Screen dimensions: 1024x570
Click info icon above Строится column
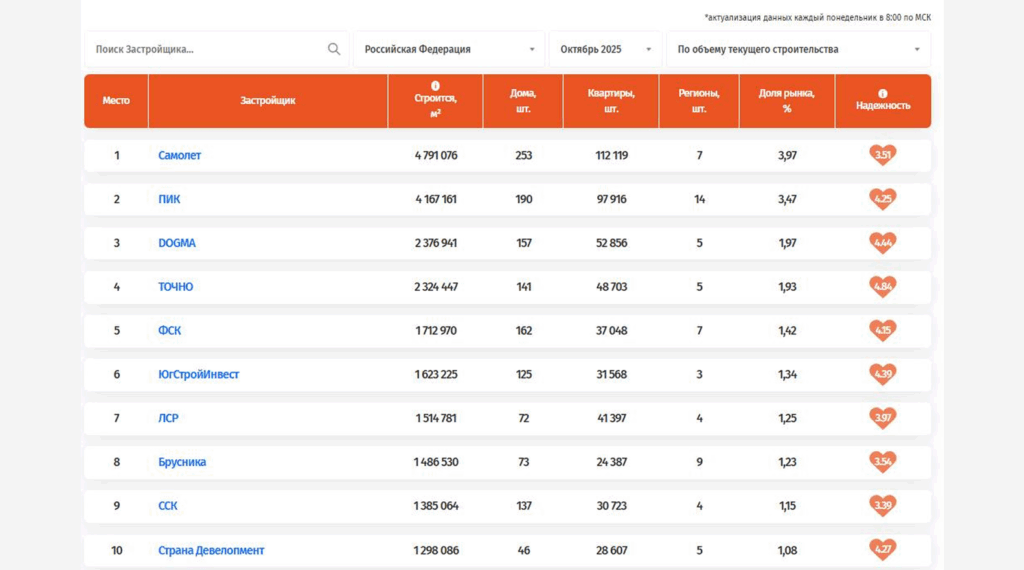(435, 86)
